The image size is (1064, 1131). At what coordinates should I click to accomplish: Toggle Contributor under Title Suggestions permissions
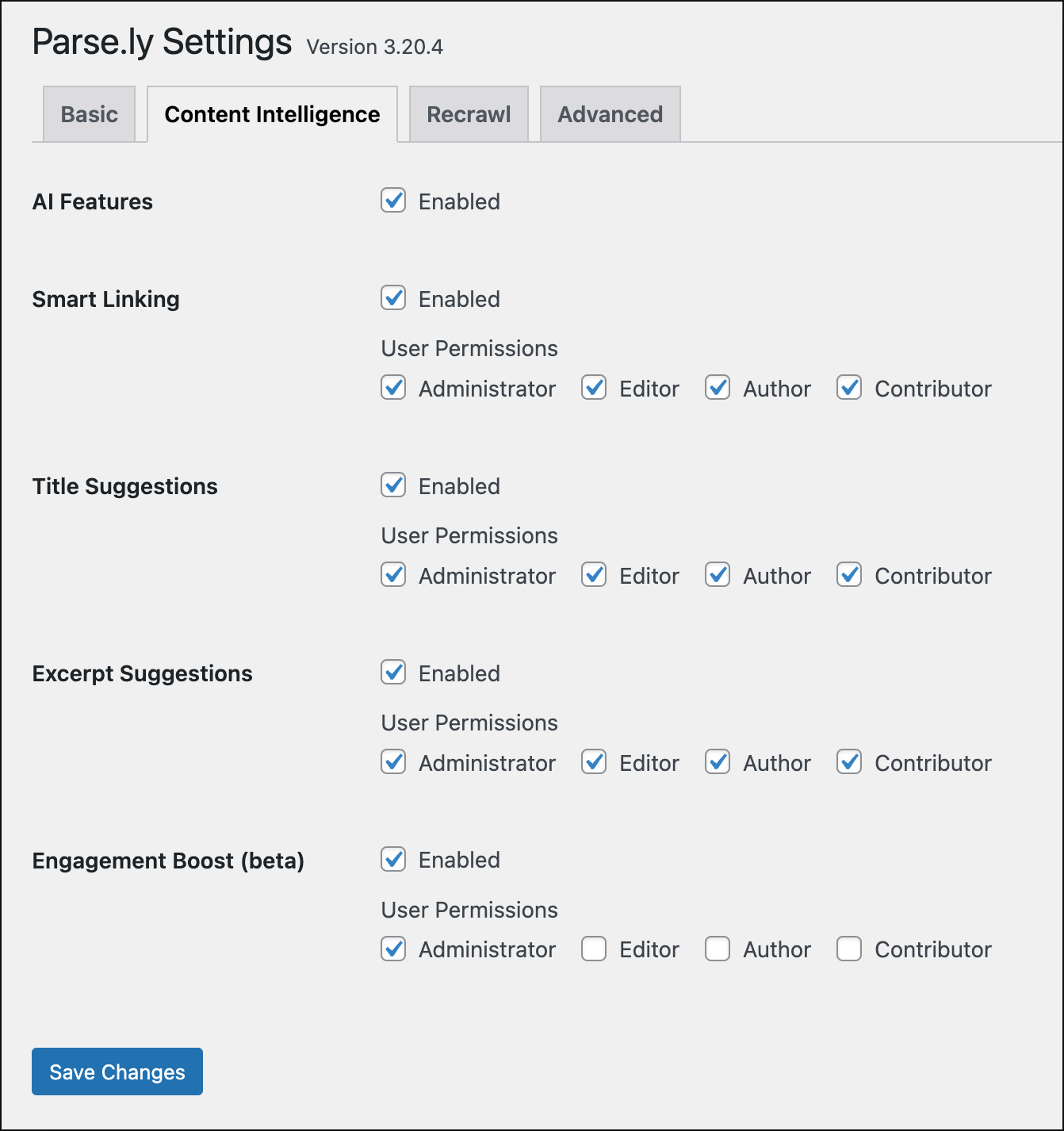click(849, 575)
